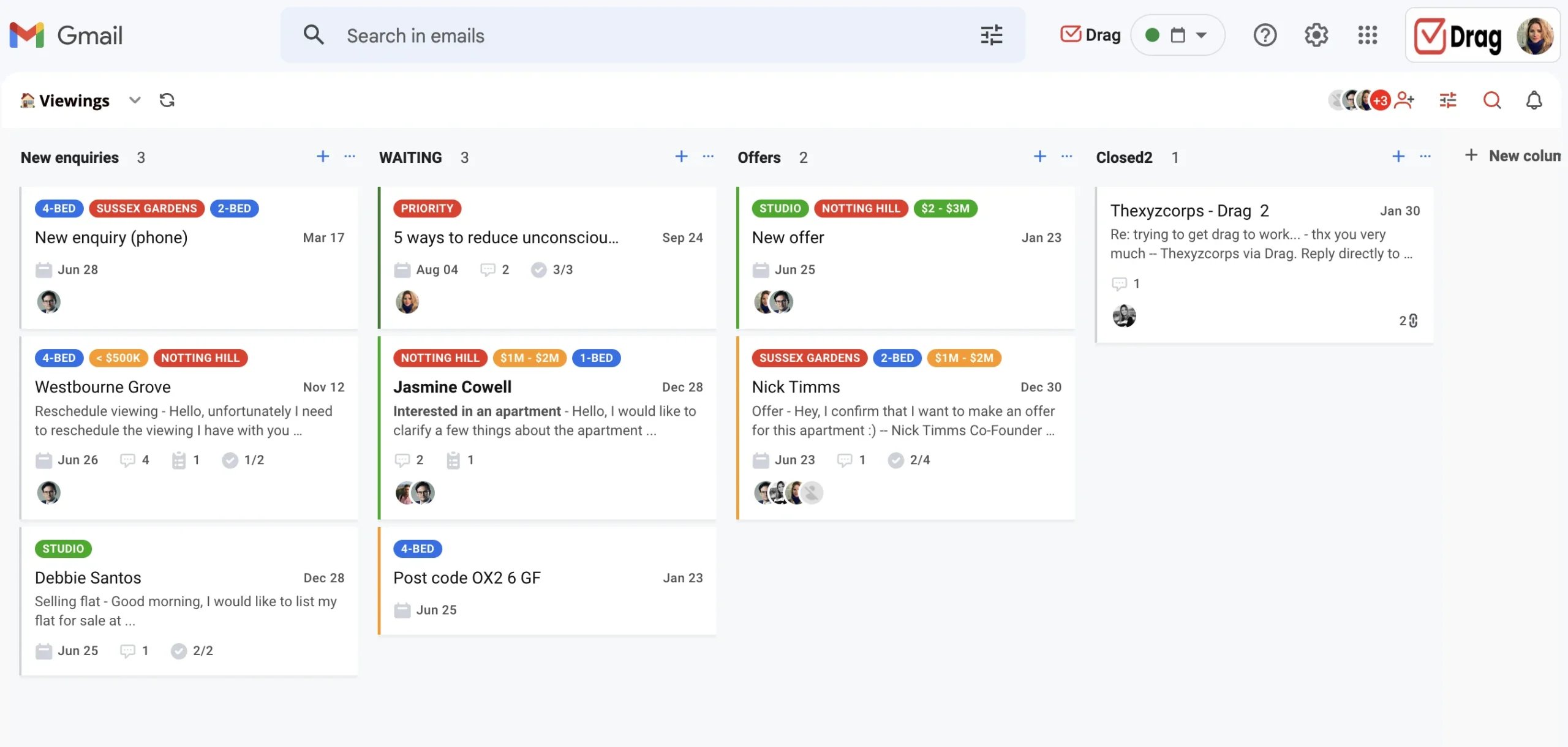Add a card to WAITING column
1568x747 pixels.
pos(681,156)
